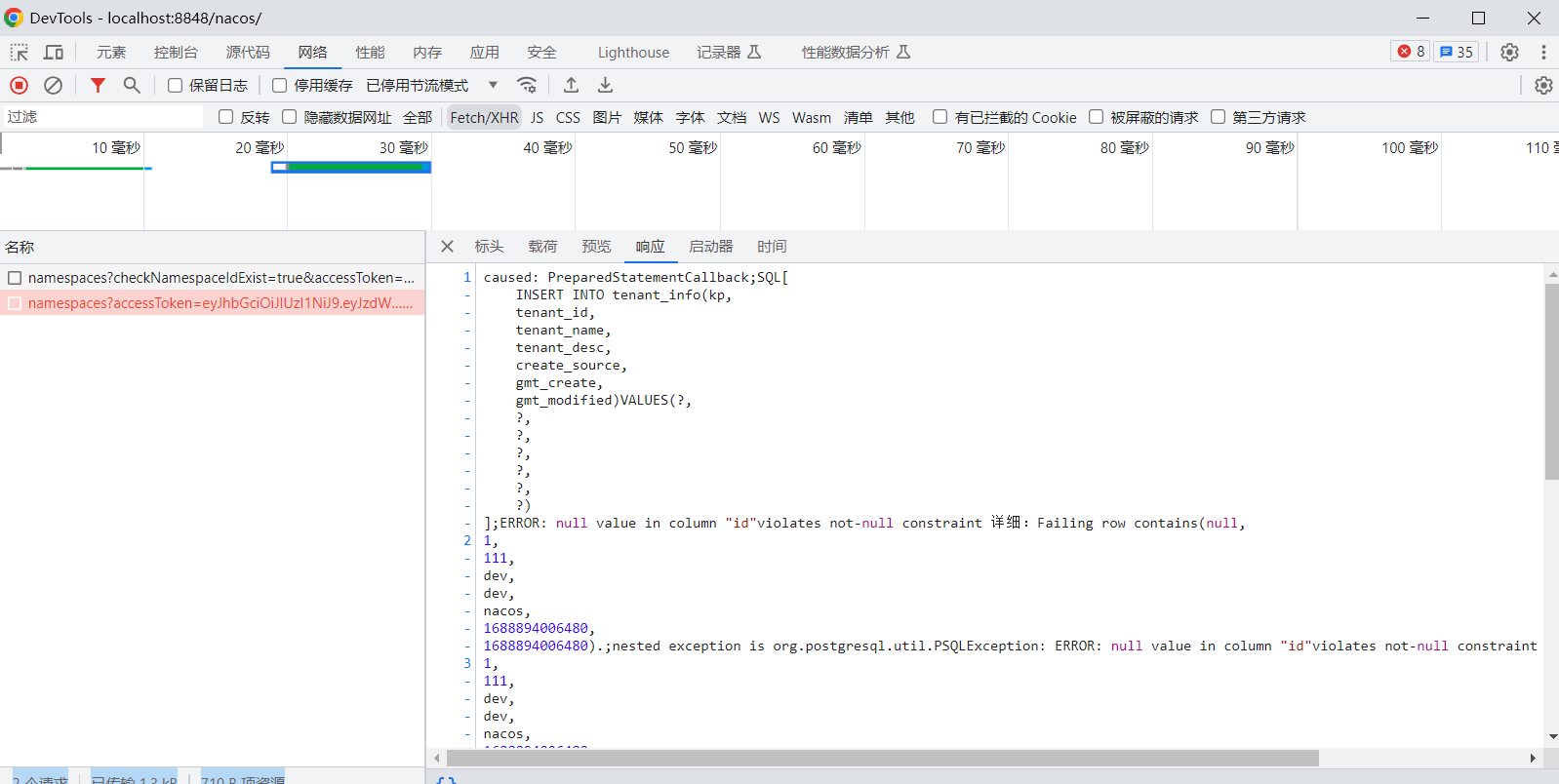Check blocked response Cookie checkbox
The width and height of the screenshot is (1559, 784).
coord(939,117)
